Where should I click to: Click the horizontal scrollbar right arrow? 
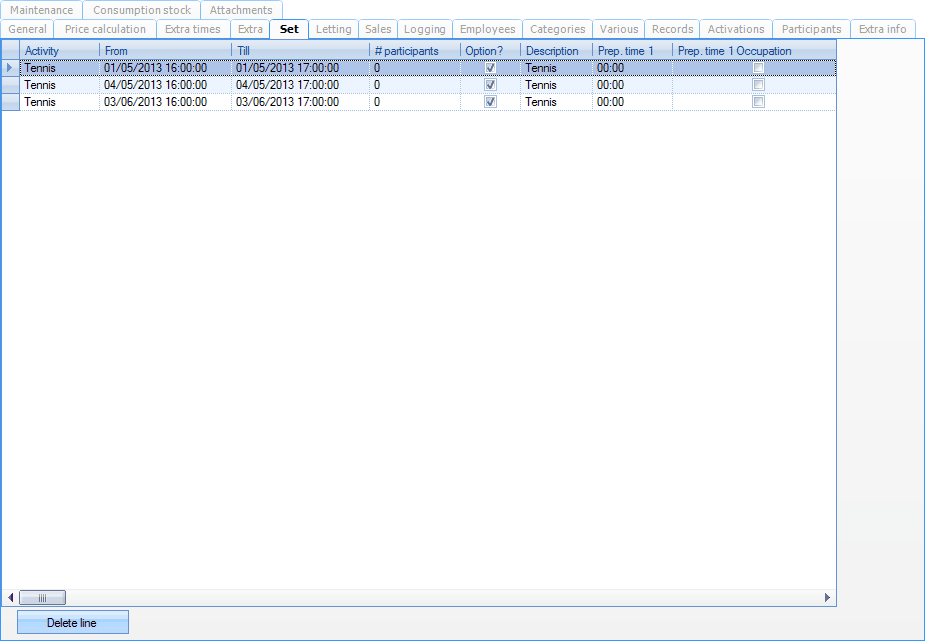[827, 597]
